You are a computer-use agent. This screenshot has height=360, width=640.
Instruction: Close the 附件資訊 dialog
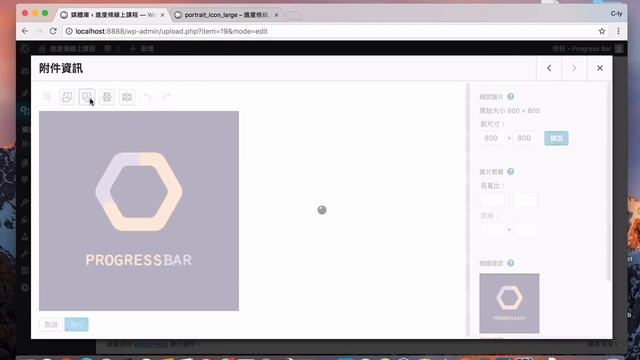click(600, 68)
